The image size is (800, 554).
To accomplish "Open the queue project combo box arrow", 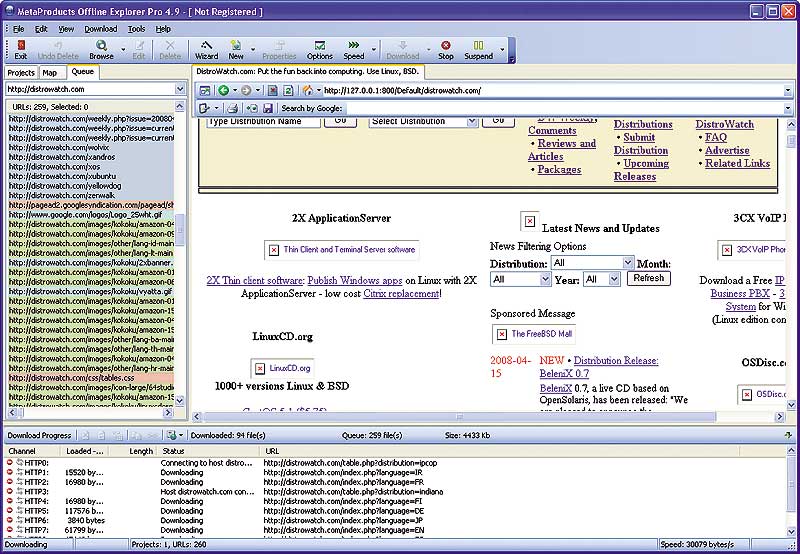I will pos(180,89).
